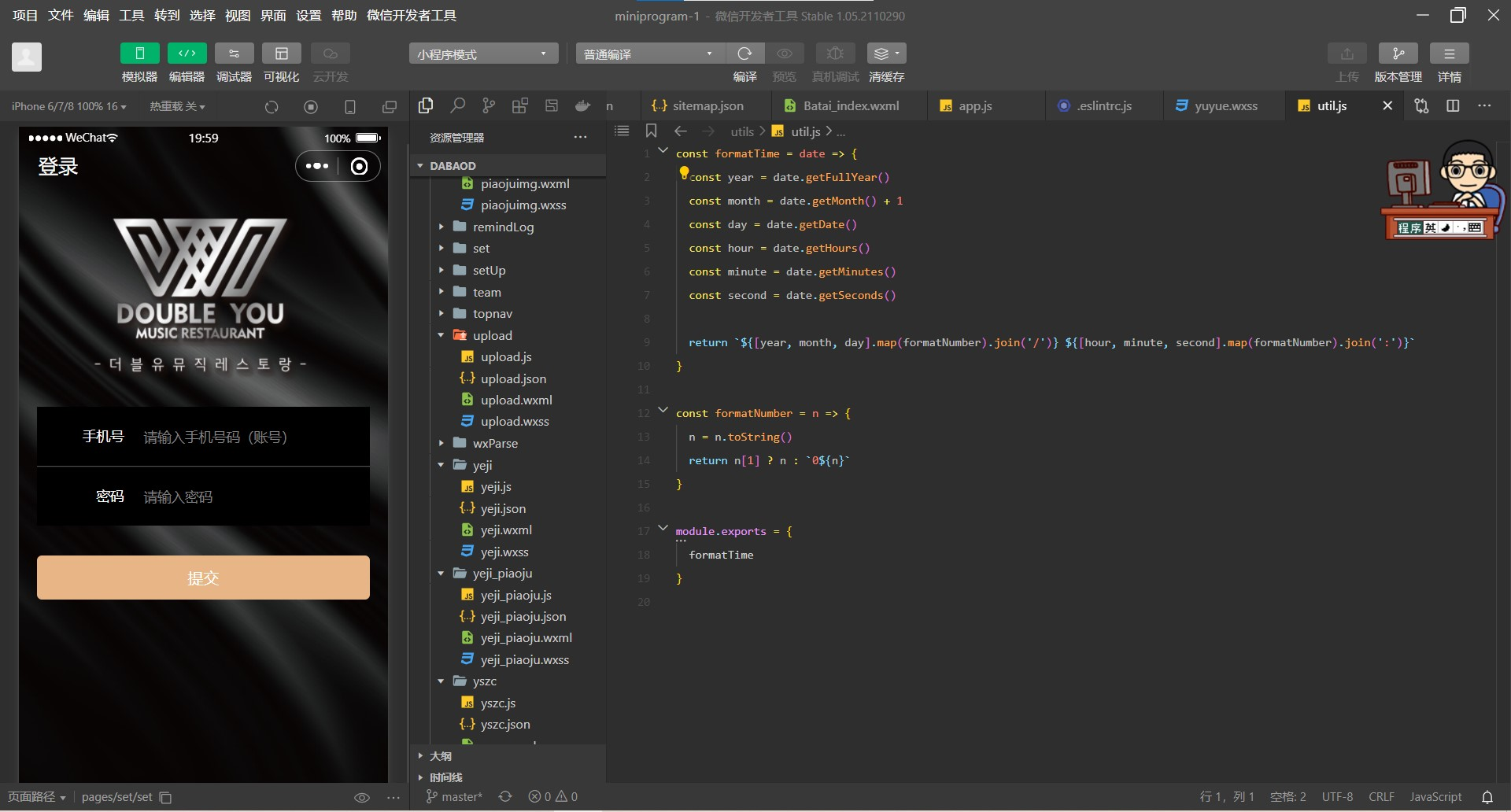
Task: Click the preview eye icon in toolbar
Action: [x=784, y=54]
